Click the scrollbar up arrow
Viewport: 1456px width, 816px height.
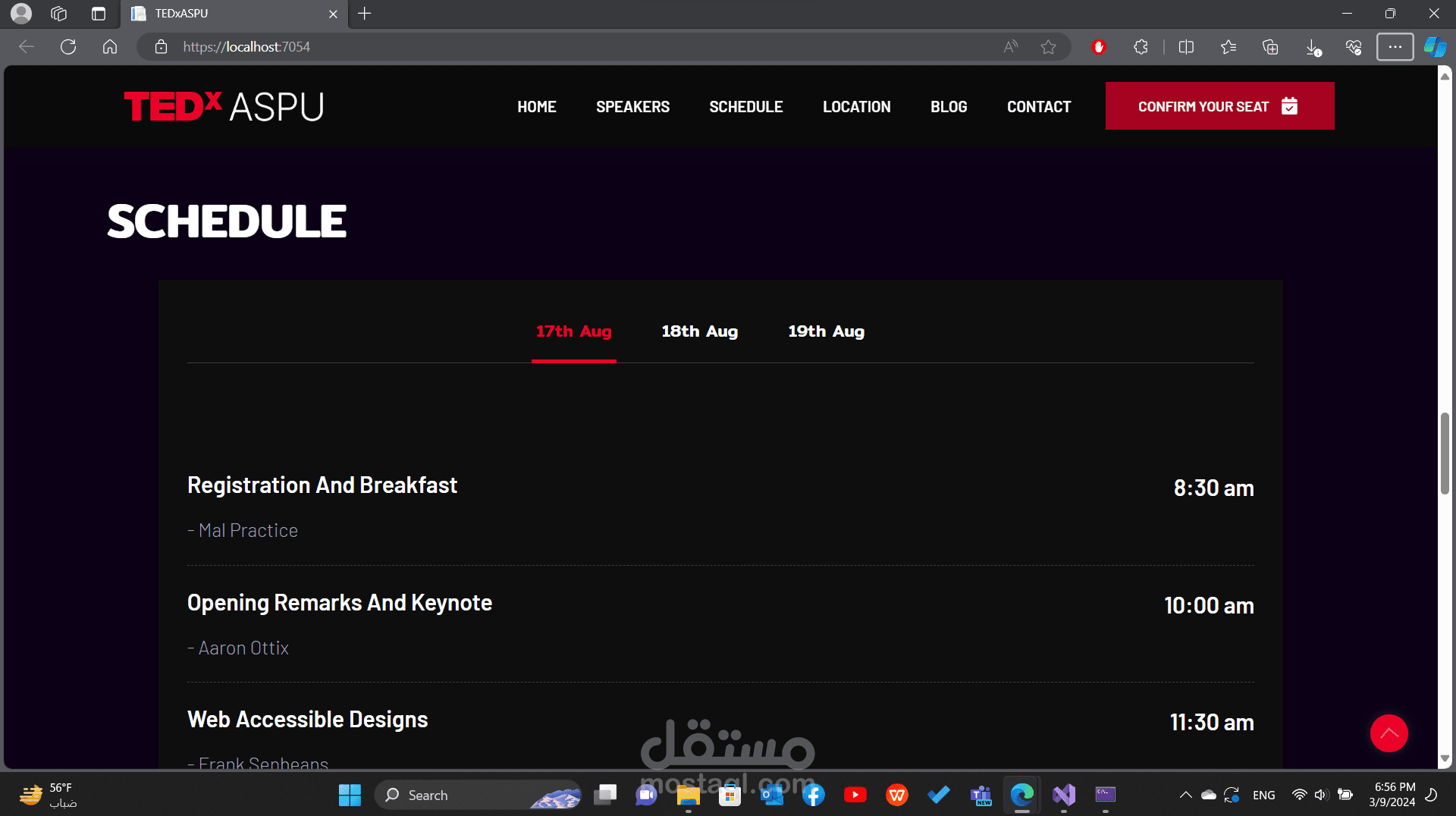[x=1445, y=76]
